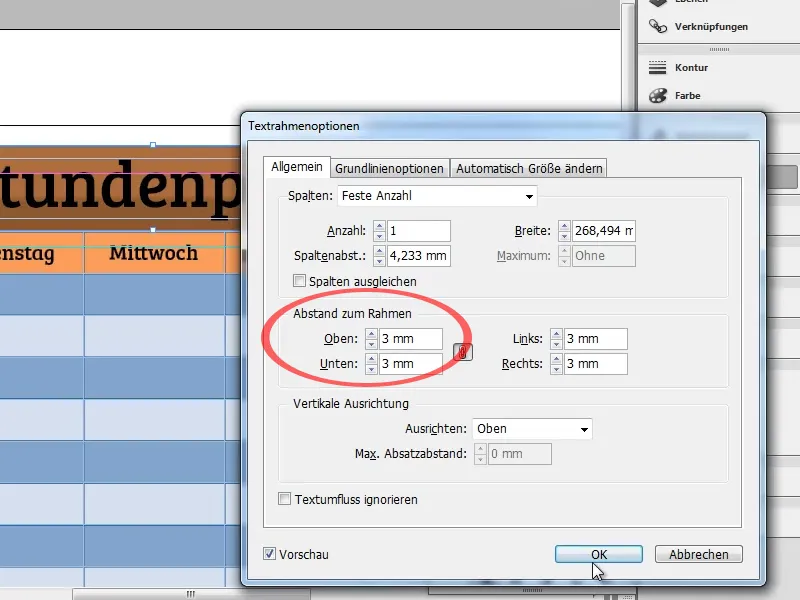
Task: Enable the Spalten ausgleichen checkbox
Action: tap(299, 281)
